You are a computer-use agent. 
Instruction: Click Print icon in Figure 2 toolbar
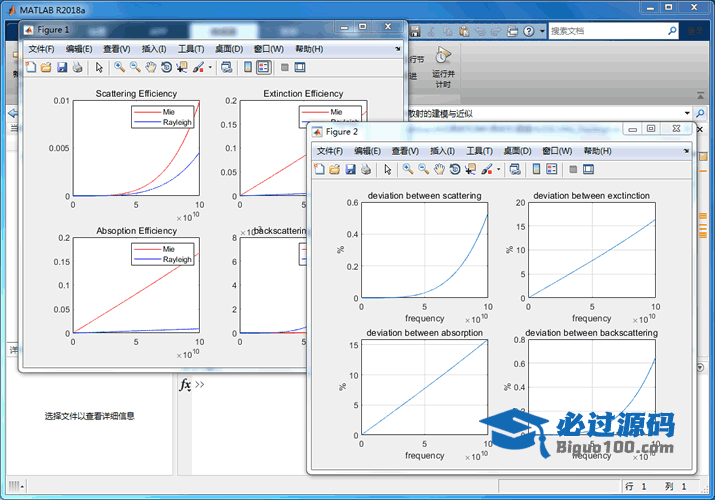pos(366,170)
